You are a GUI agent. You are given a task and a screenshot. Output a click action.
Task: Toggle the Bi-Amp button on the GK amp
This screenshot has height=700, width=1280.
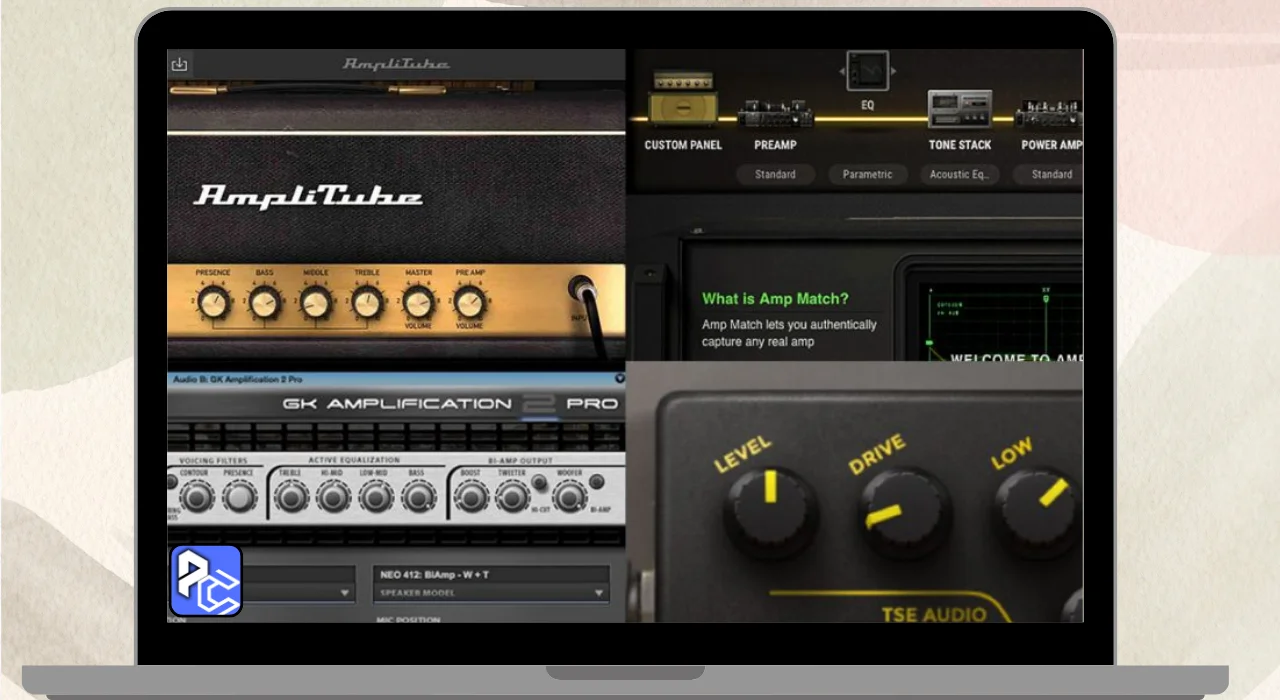point(597,482)
